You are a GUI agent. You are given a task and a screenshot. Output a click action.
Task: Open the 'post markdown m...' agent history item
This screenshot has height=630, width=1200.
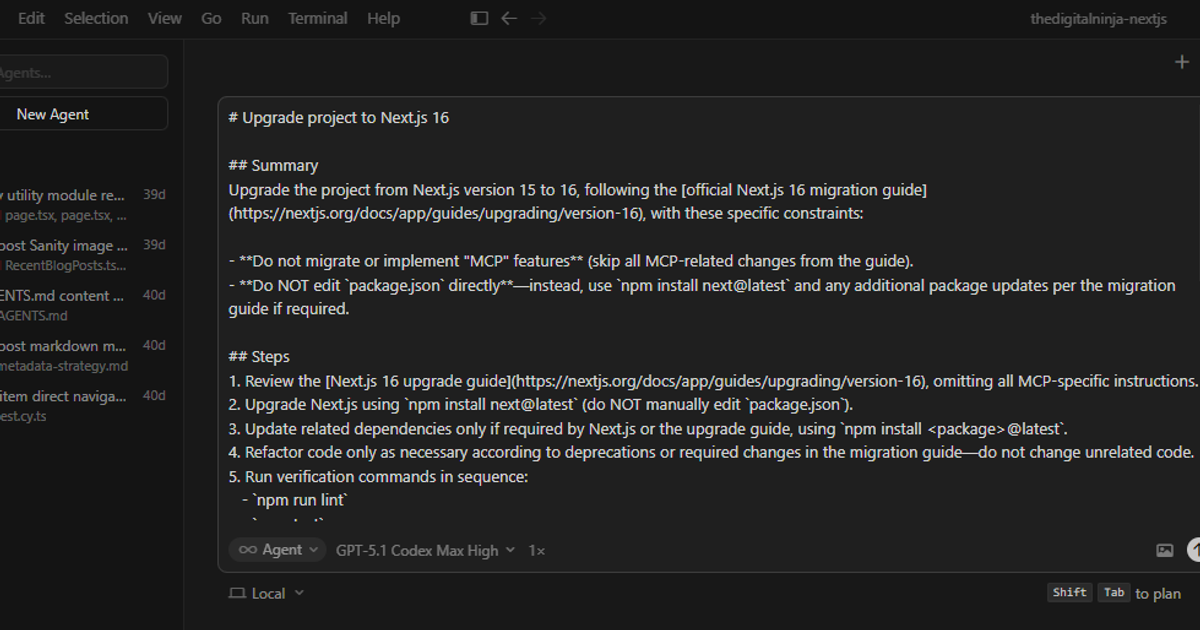click(85, 355)
